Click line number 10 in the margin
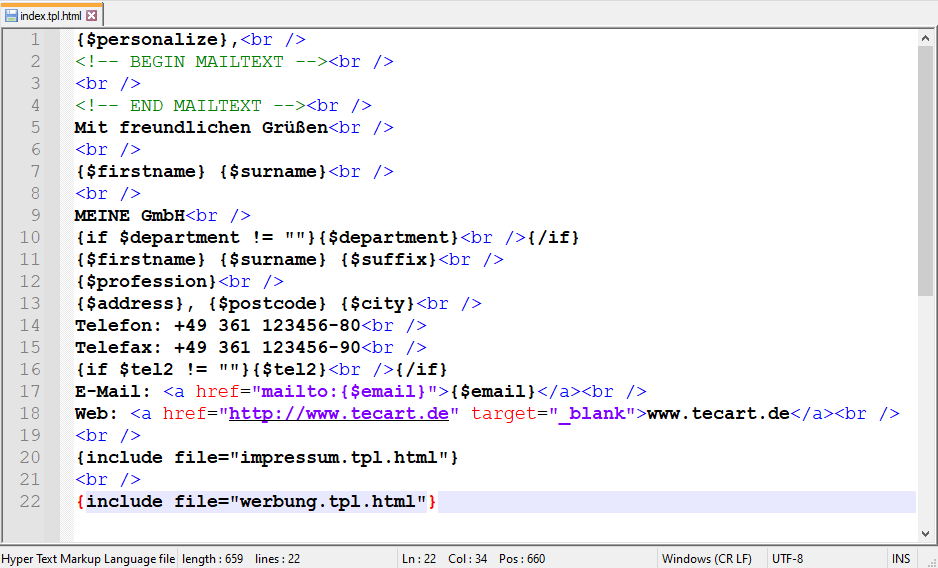Image resolution: width=938 pixels, height=568 pixels. tap(30, 238)
